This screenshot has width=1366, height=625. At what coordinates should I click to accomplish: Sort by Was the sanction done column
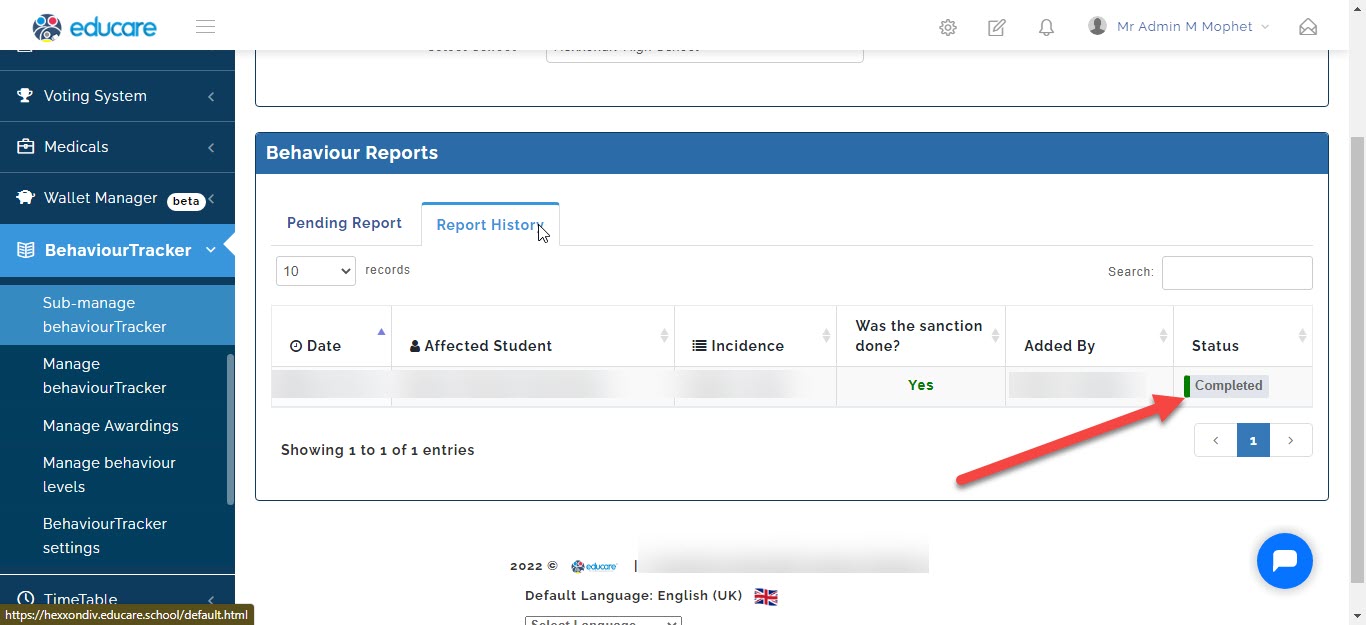tap(920, 336)
